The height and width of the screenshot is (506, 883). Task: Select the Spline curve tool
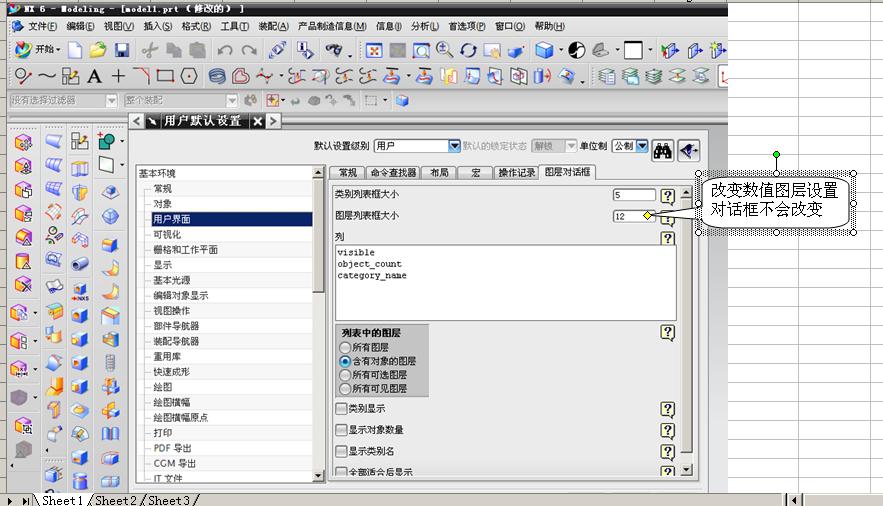(x=46, y=75)
